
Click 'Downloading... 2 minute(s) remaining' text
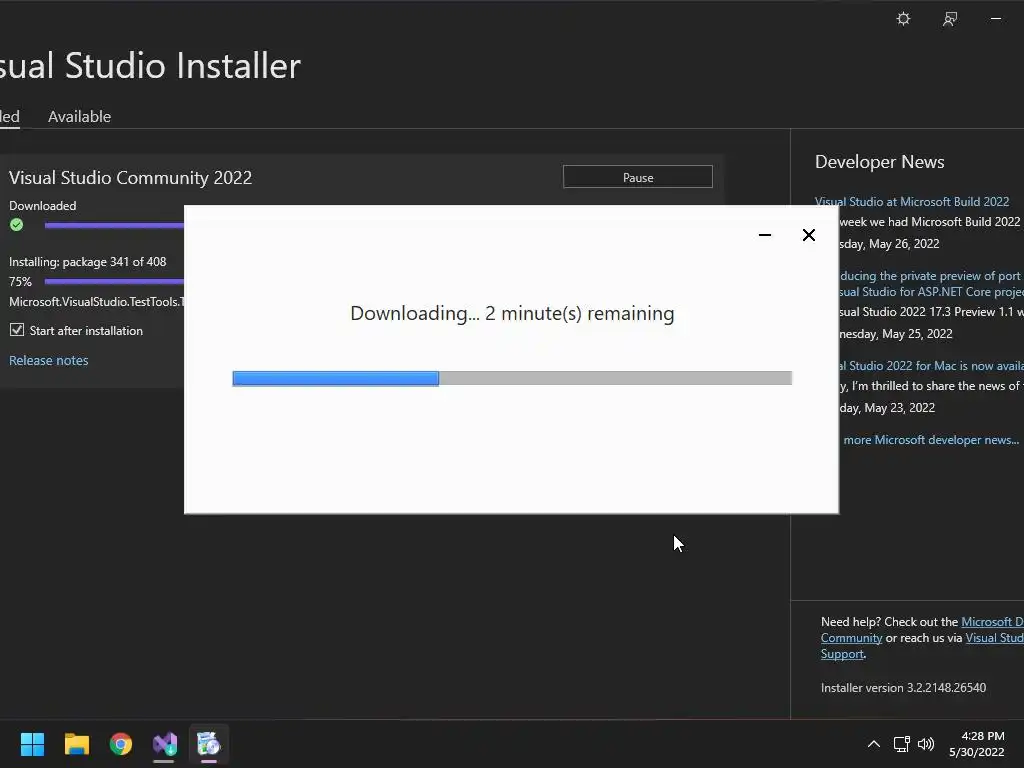click(x=512, y=313)
